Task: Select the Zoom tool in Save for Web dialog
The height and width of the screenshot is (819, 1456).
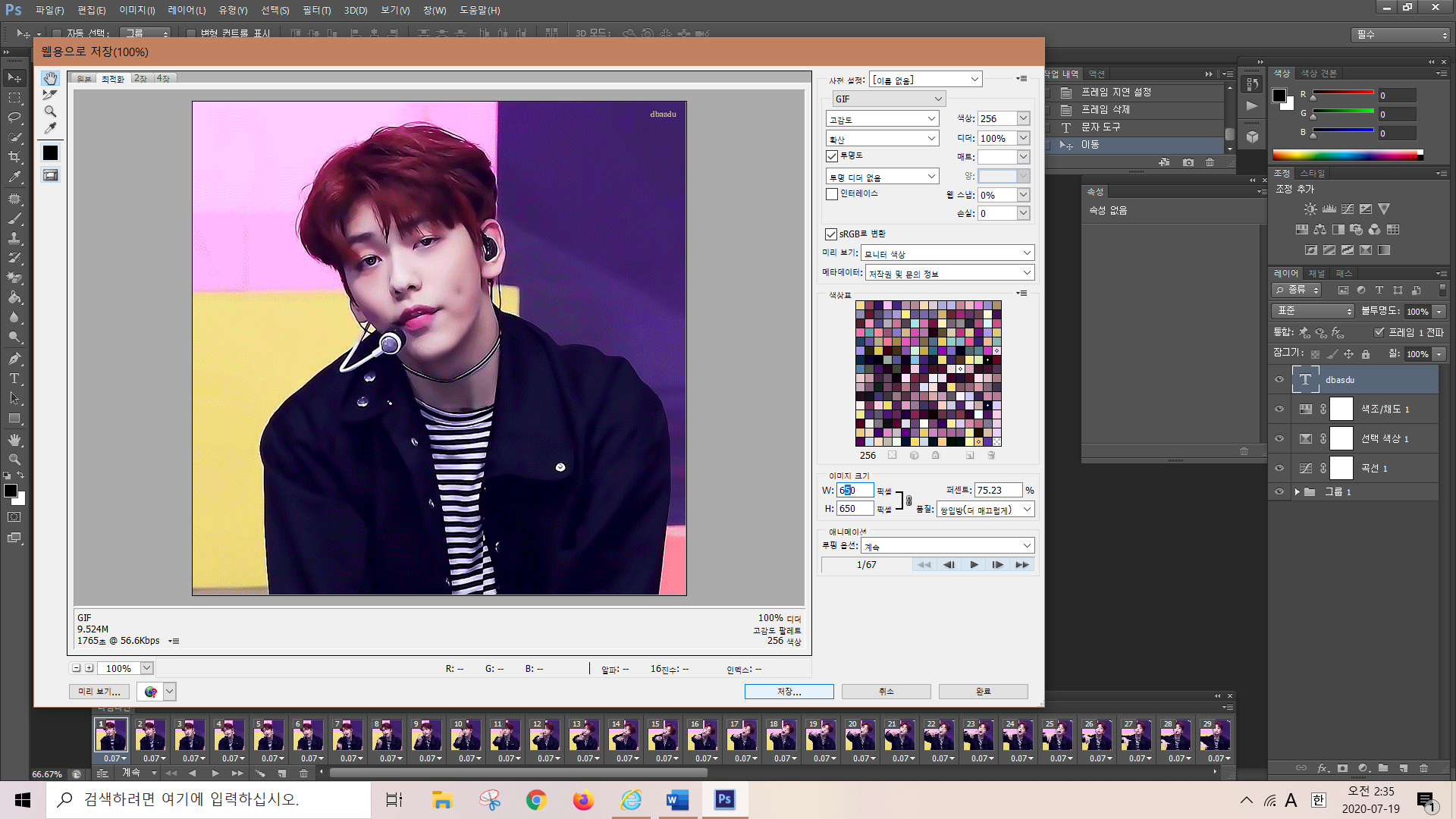Action: click(x=50, y=111)
